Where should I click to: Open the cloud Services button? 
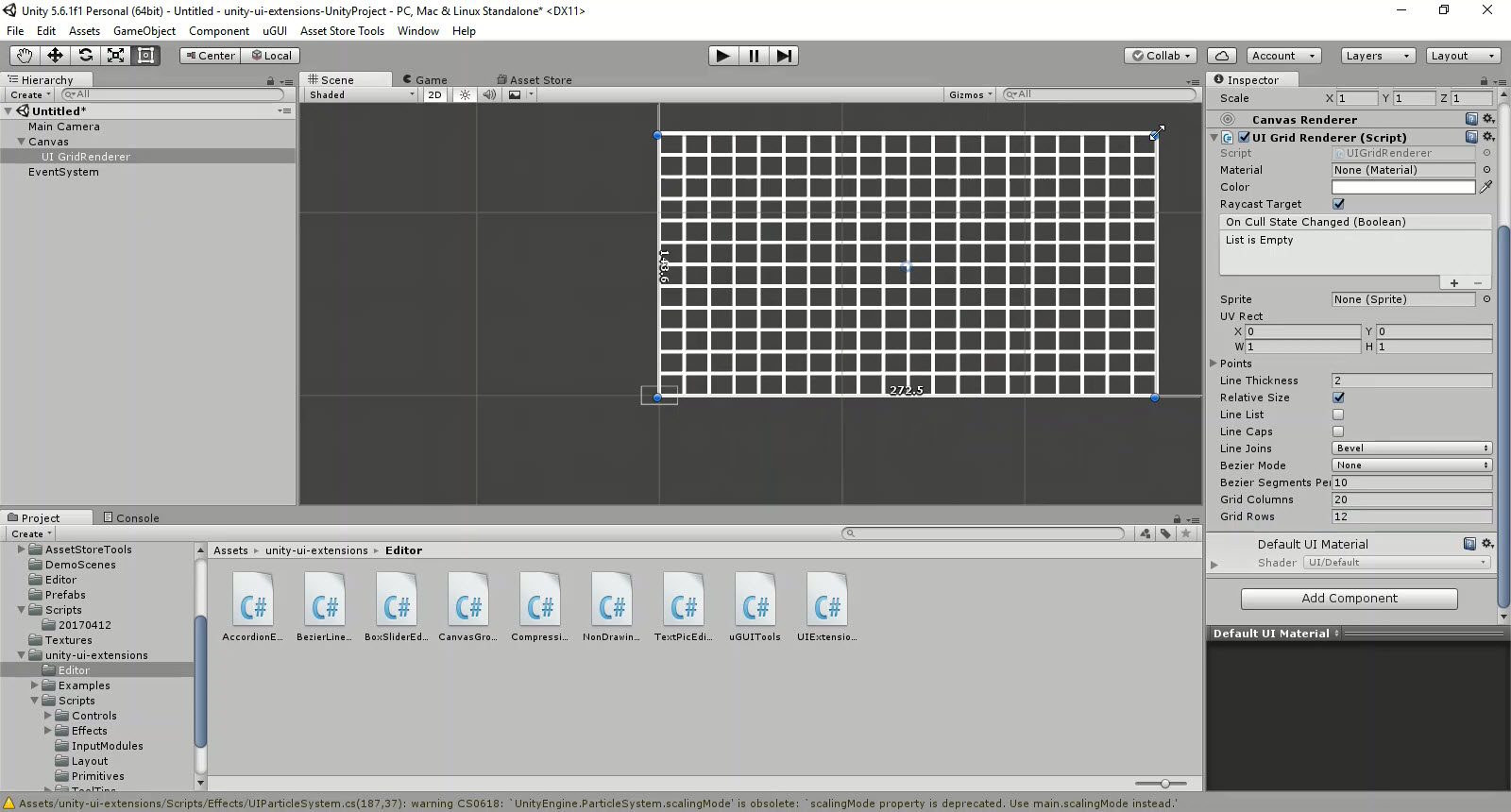pos(1222,56)
